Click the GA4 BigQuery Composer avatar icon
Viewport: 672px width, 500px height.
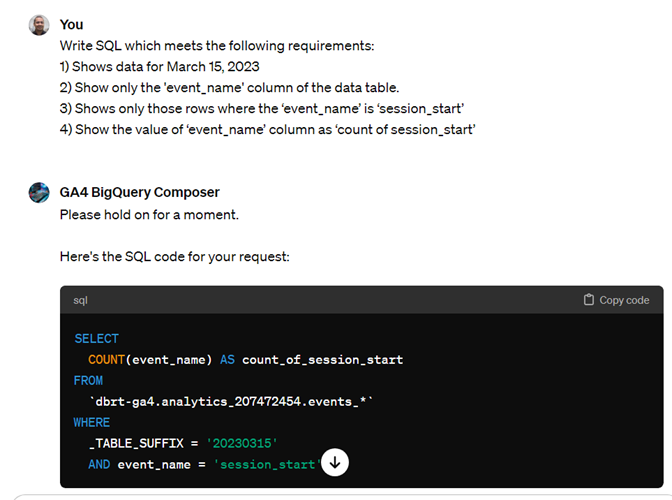39,192
